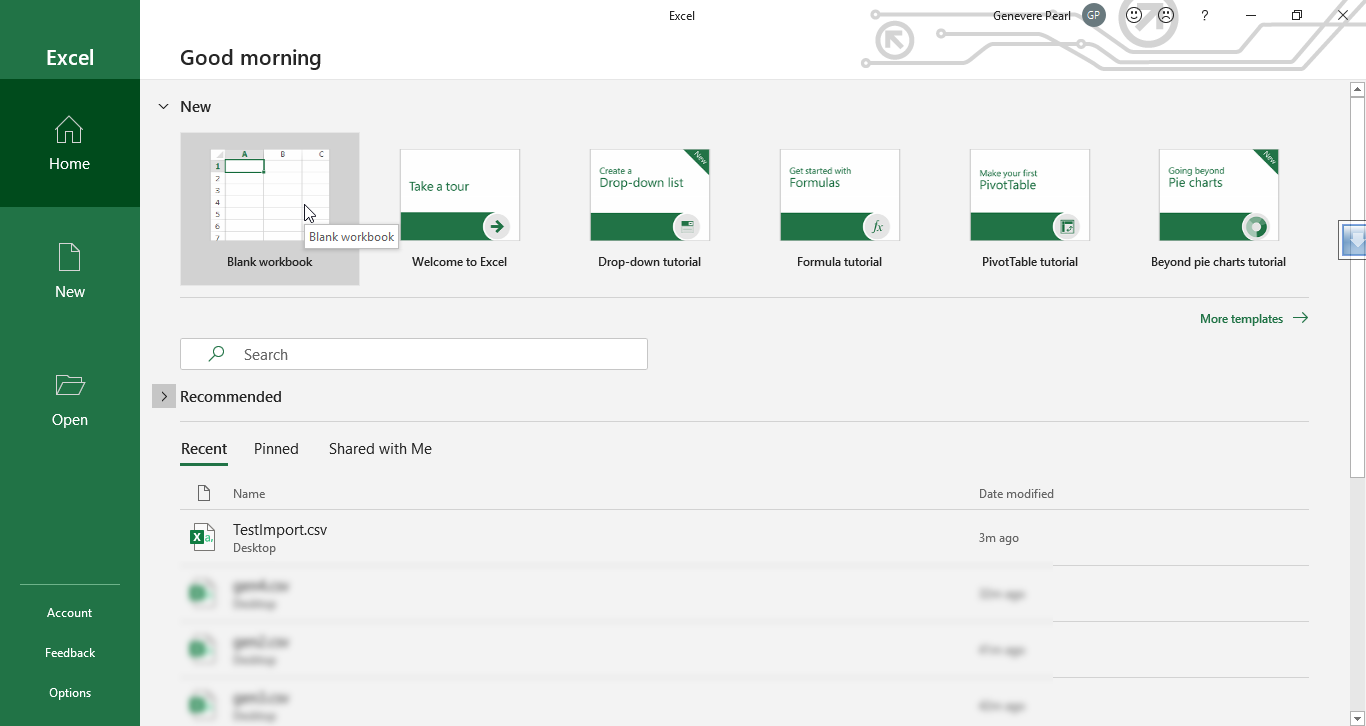Click the Welcome to Excel label
Viewport: 1366px width, 726px height.
coord(460,262)
